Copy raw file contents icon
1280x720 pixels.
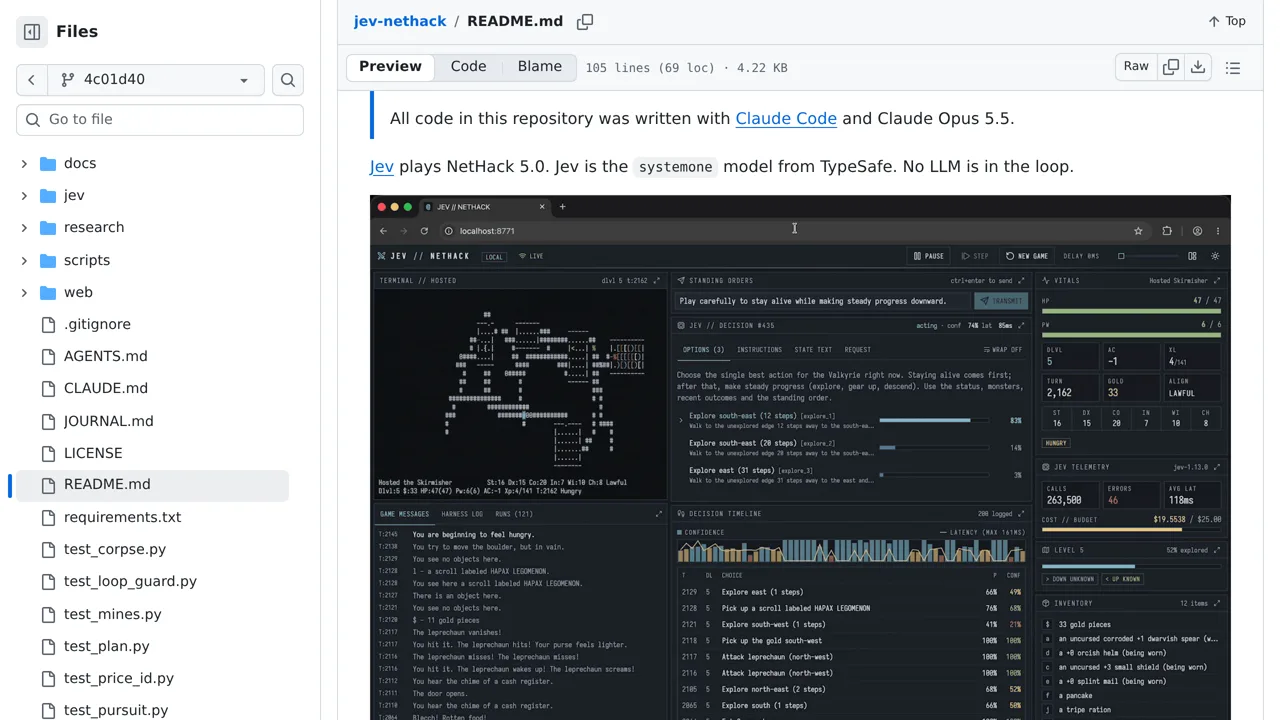(x=1170, y=67)
